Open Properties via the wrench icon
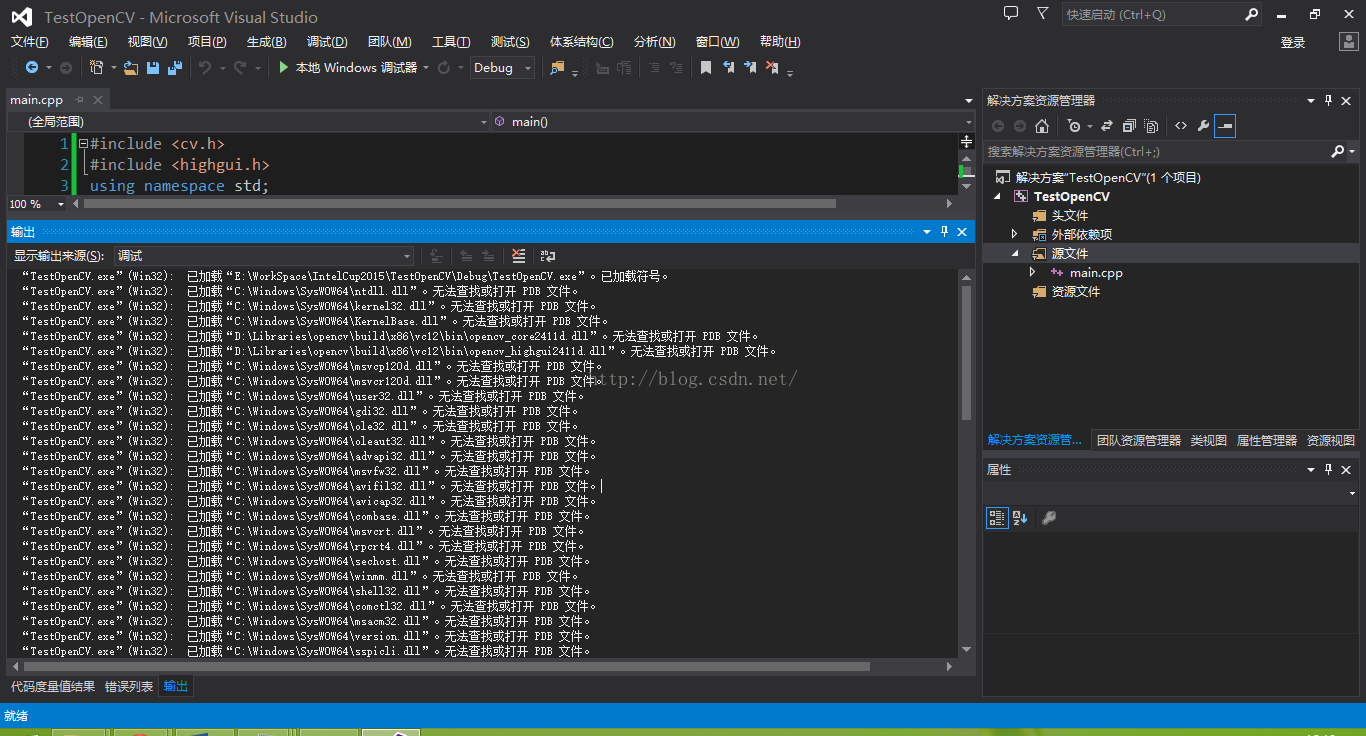The image size is (1366, 736). pyautogui.click(x=1203, y=126)
